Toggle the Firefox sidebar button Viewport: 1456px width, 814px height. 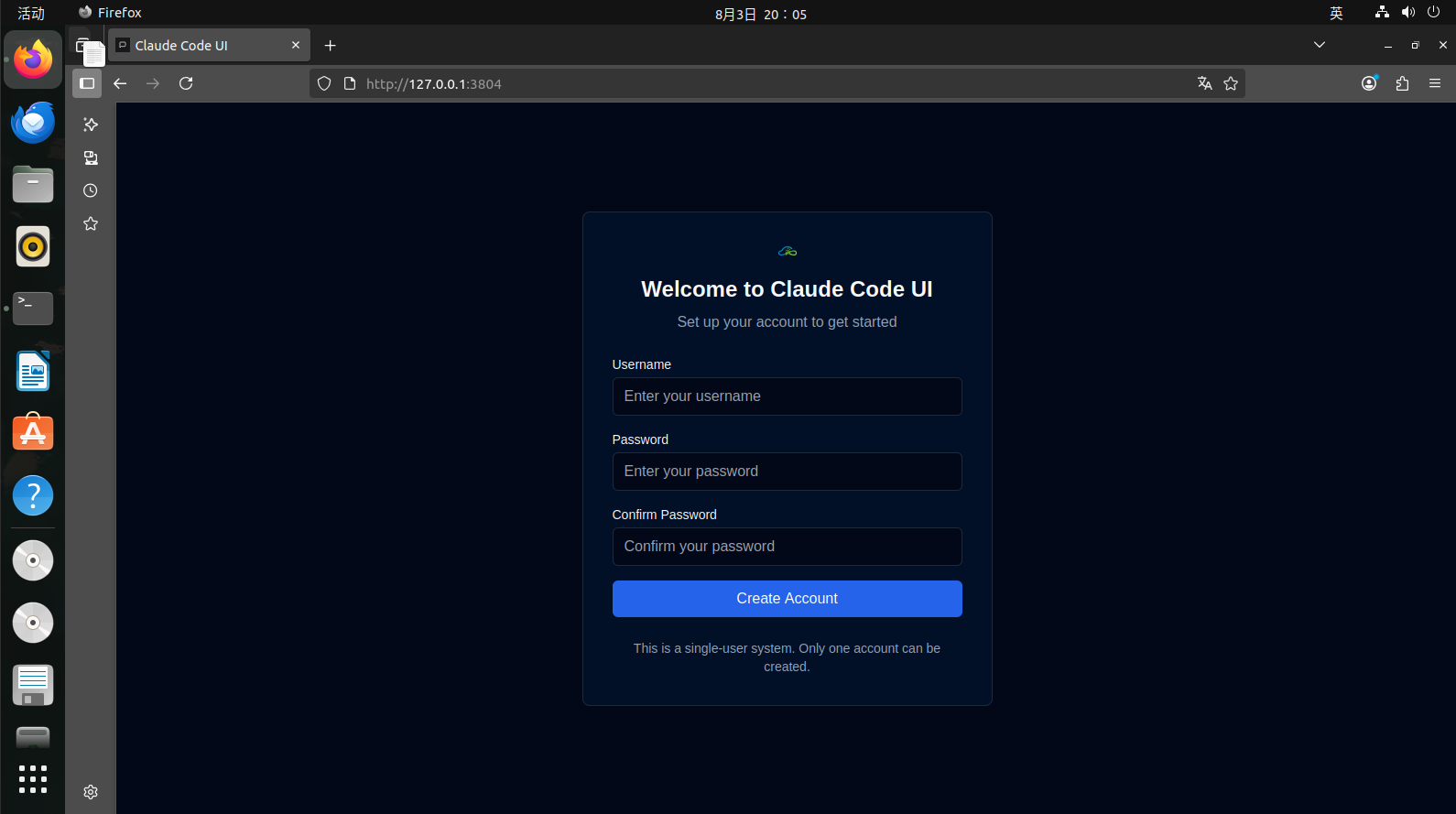coord(87,83)
